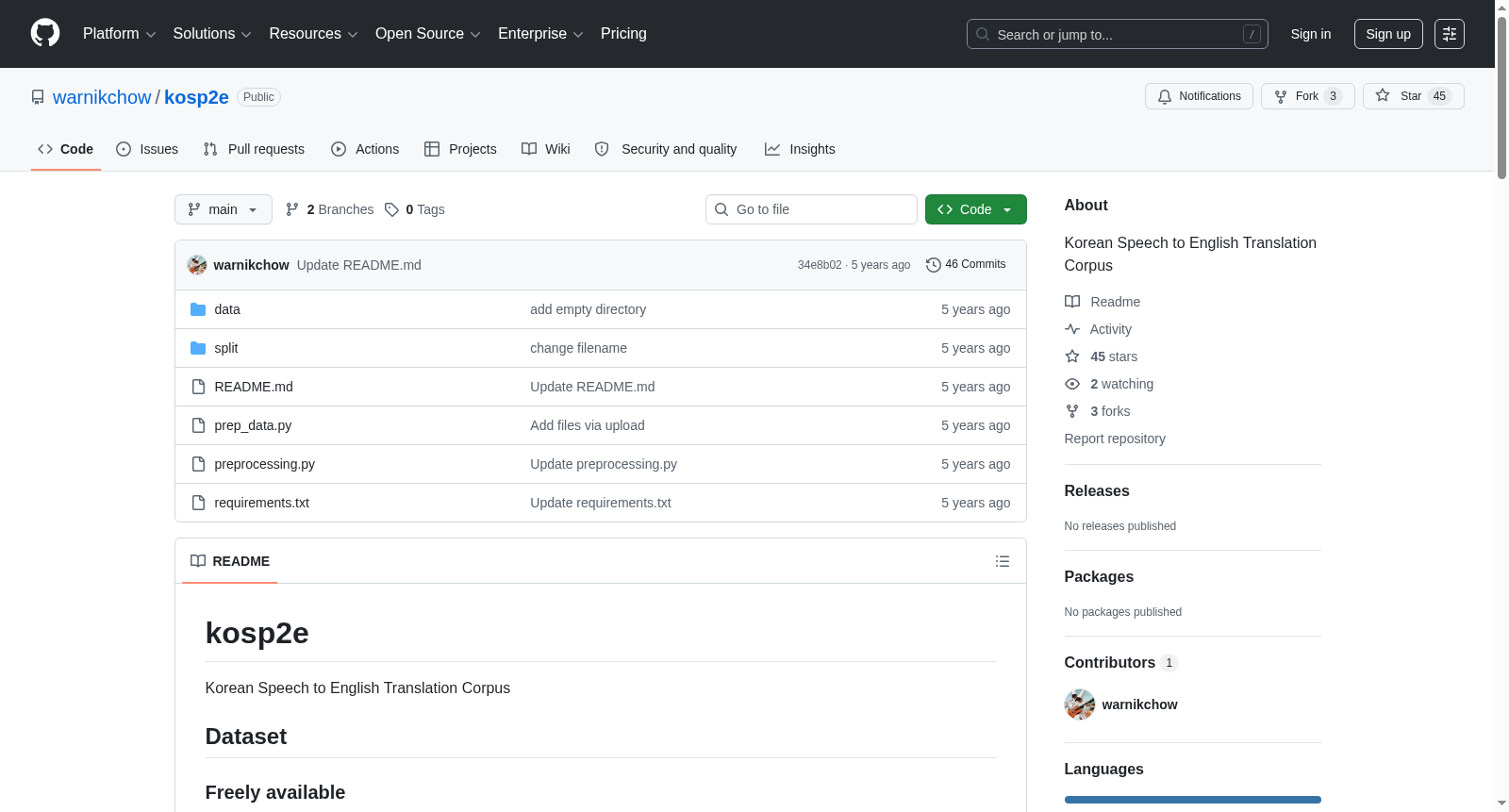This screenshot has width=1509, height=812.
Task: Open the 'change filename' commit message
Action: coord(578,348)
